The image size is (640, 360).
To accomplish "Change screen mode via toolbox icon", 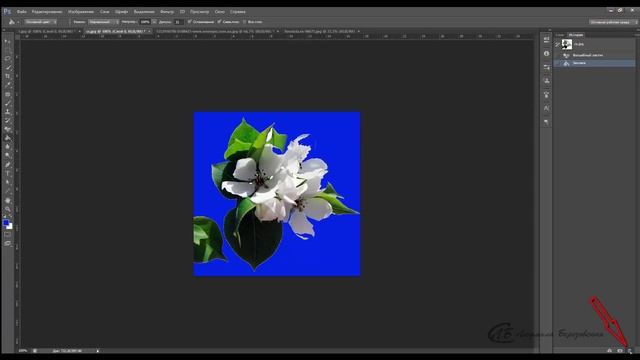I will (x=7, y=243).
